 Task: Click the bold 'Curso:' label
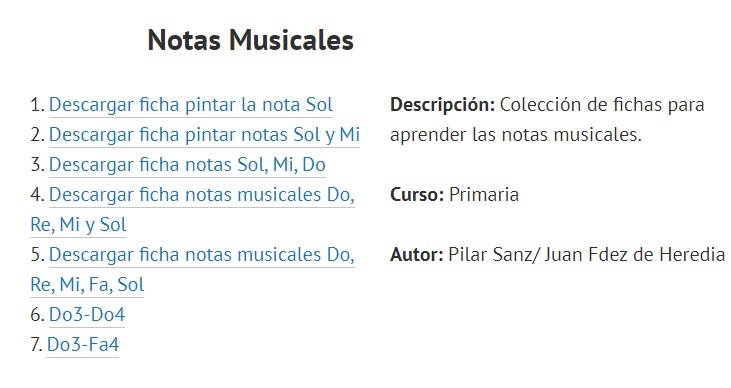click(417, 194)
